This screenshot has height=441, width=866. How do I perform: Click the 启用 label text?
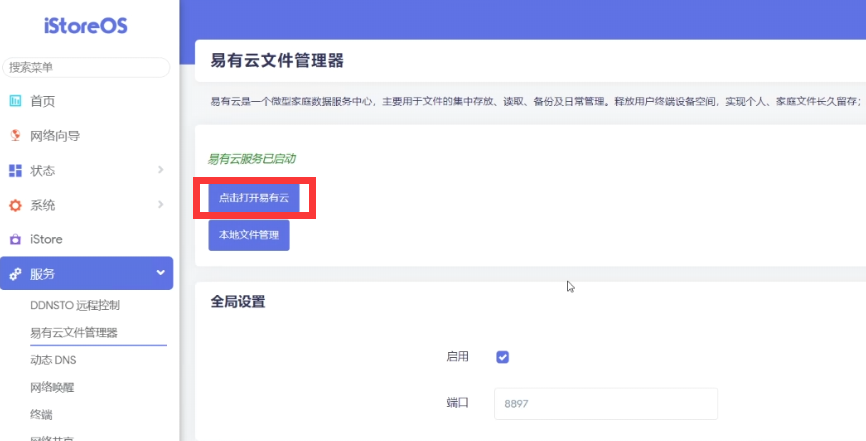coord(457,357)
